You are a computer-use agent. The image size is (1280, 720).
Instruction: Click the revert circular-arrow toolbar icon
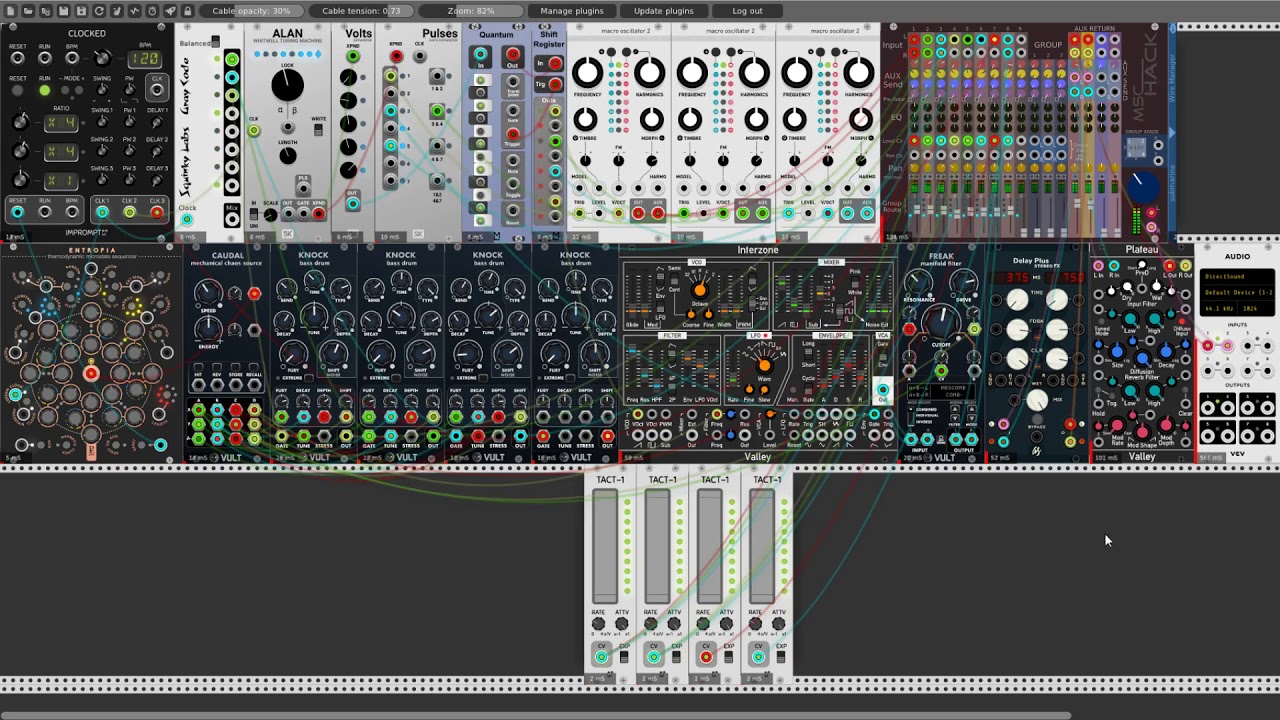point(99,11)
